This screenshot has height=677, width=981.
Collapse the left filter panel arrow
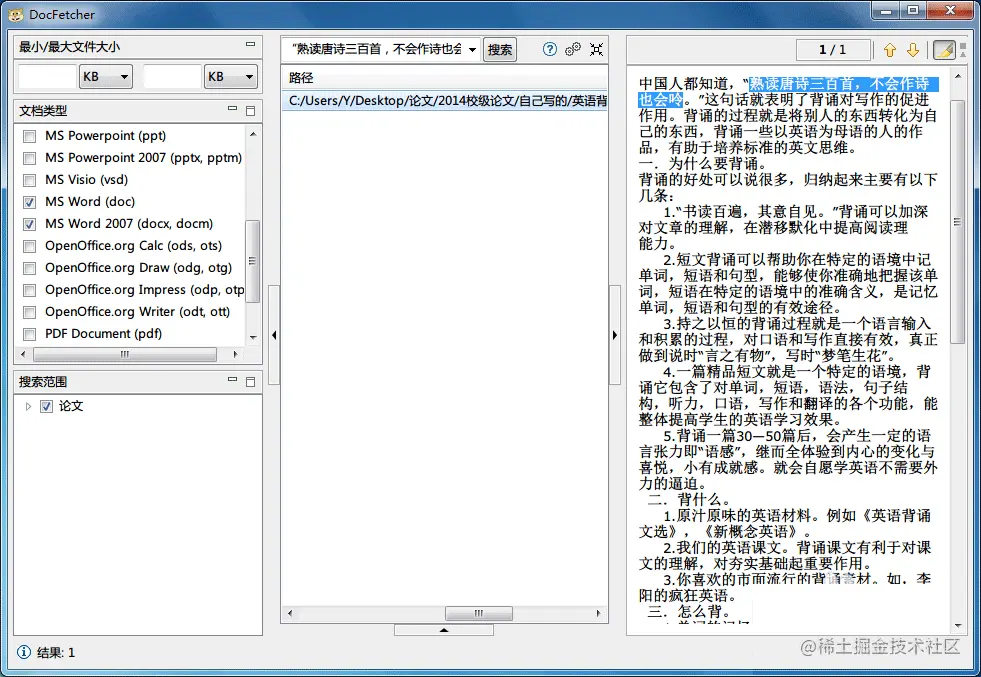274,335
